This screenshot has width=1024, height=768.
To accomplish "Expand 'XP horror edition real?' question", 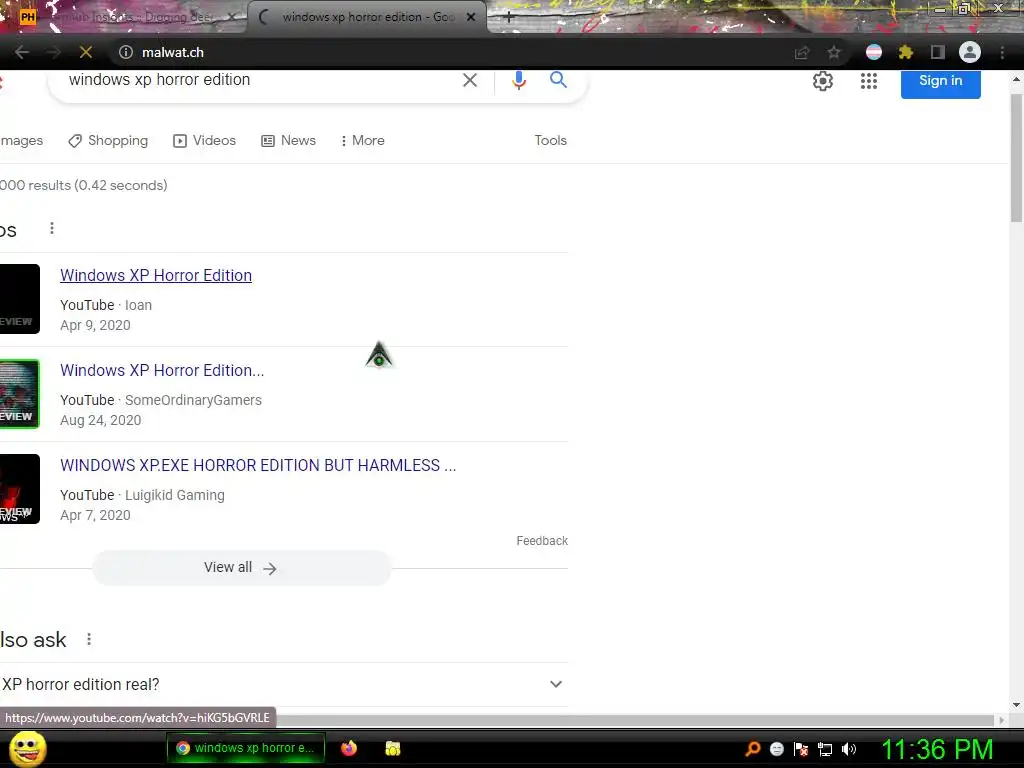I will point(284,684).
